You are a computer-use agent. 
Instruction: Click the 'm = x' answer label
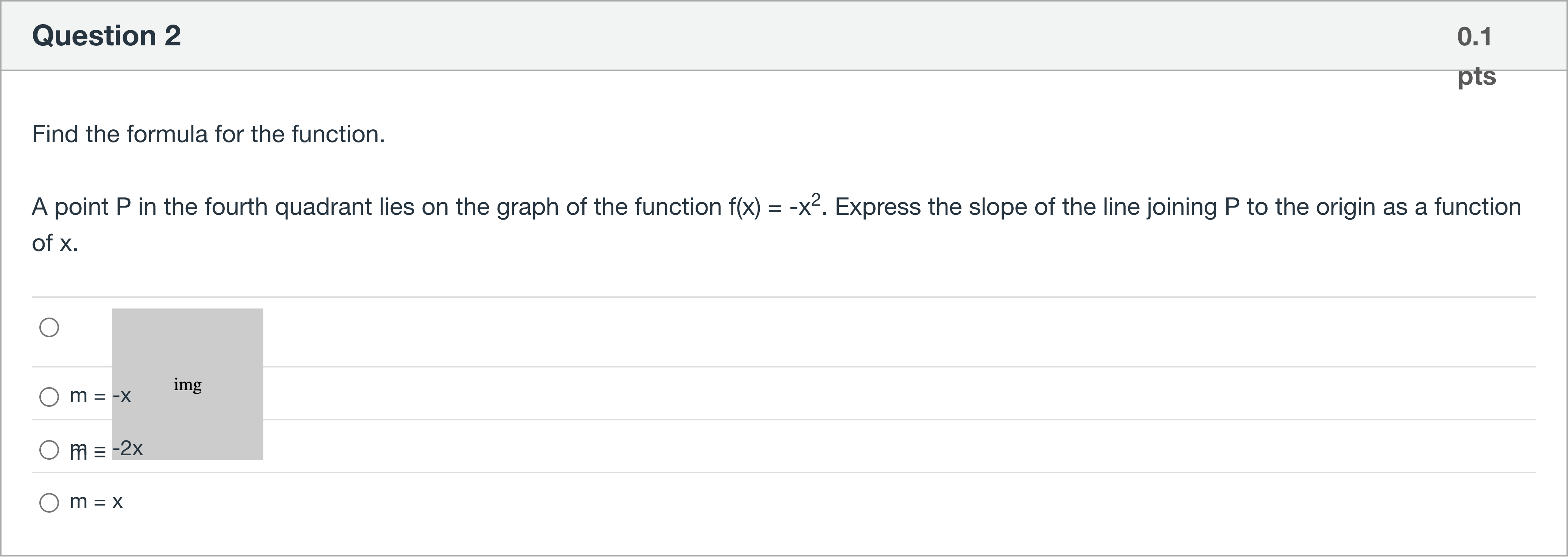pos(96,502)
